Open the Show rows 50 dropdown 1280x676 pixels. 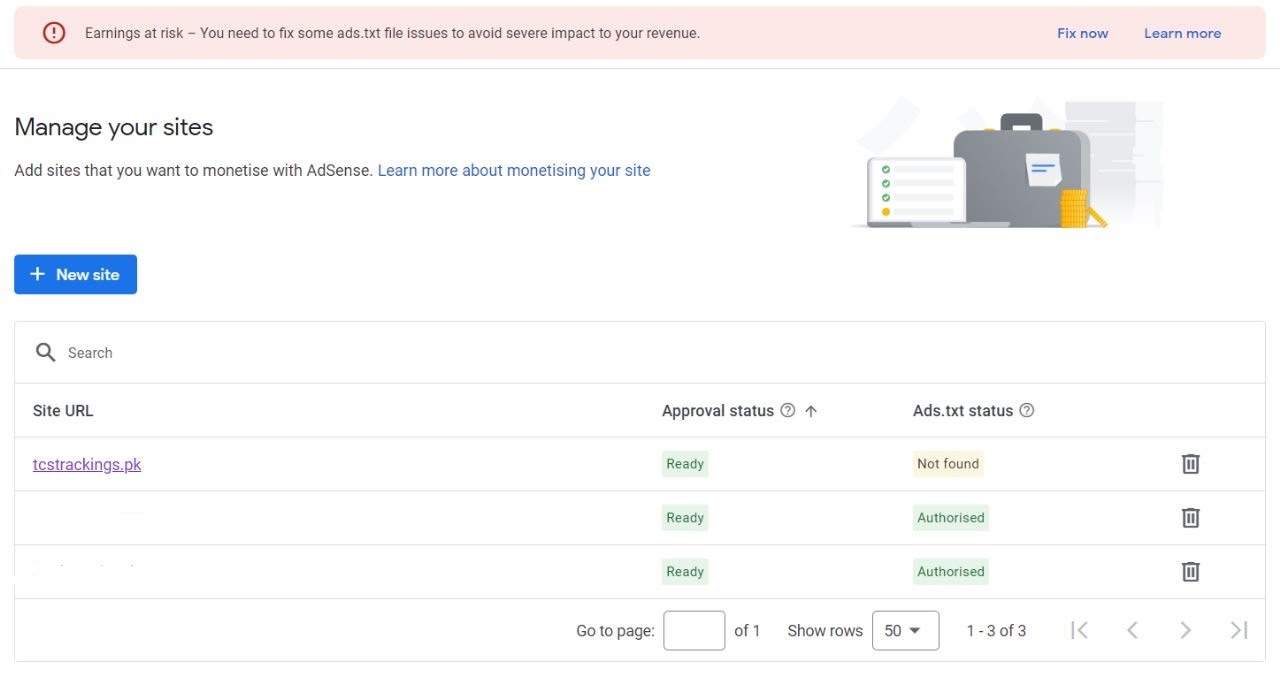point(905,631)
